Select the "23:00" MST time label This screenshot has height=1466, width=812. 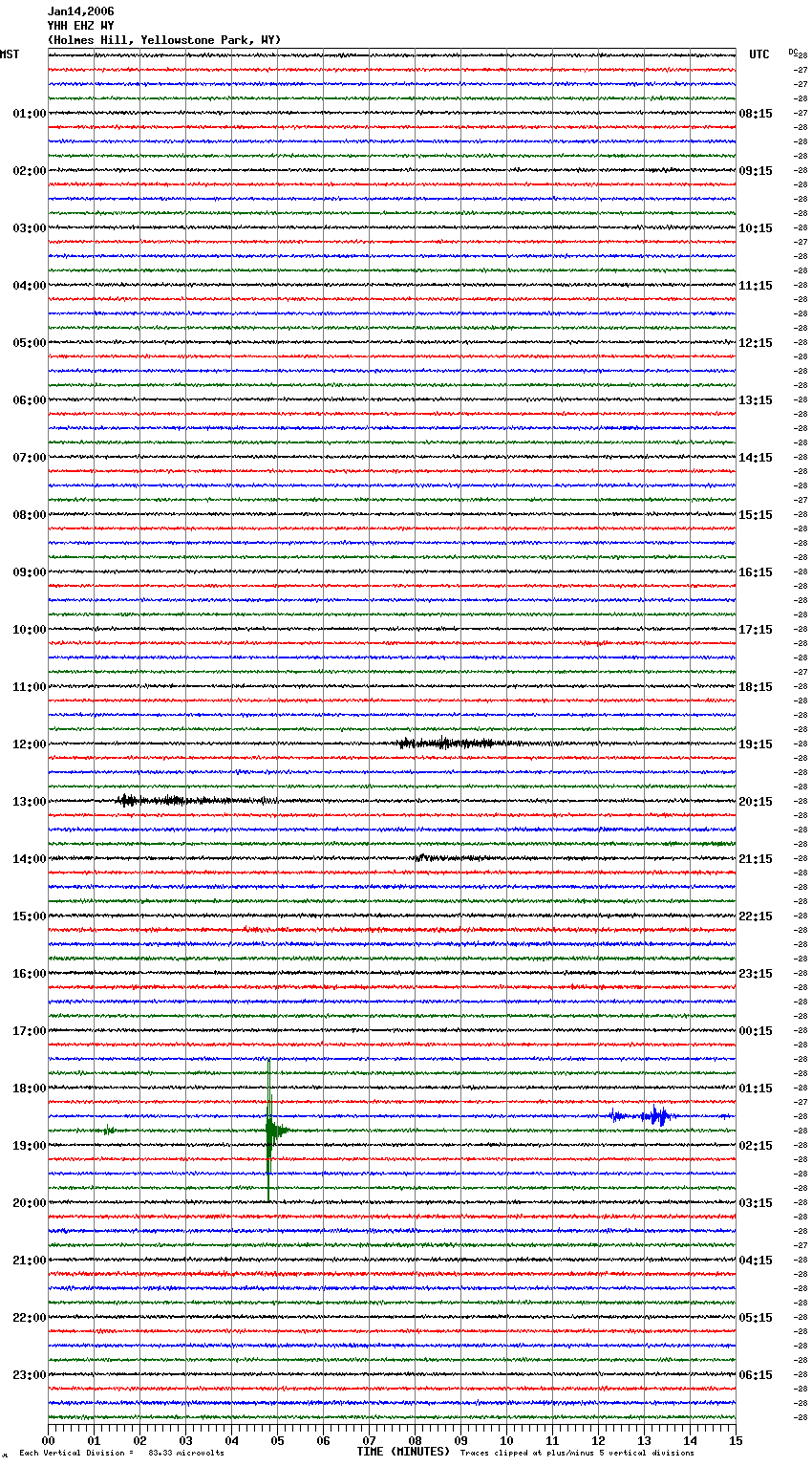30,1375
